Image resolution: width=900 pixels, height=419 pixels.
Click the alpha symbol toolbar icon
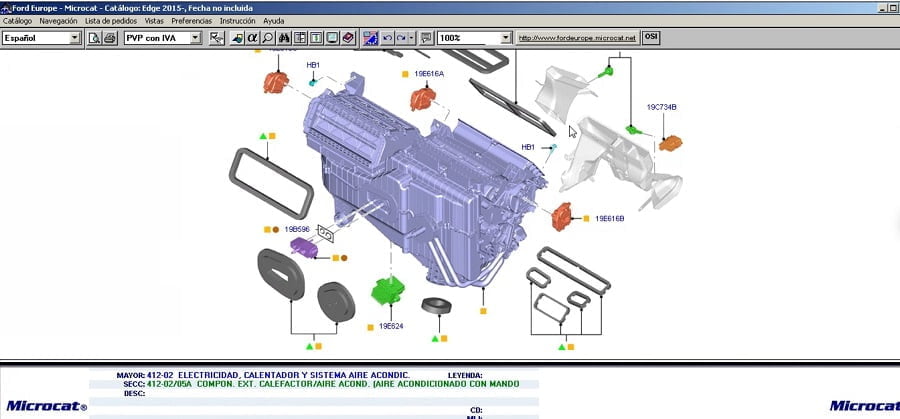[252, 38]
